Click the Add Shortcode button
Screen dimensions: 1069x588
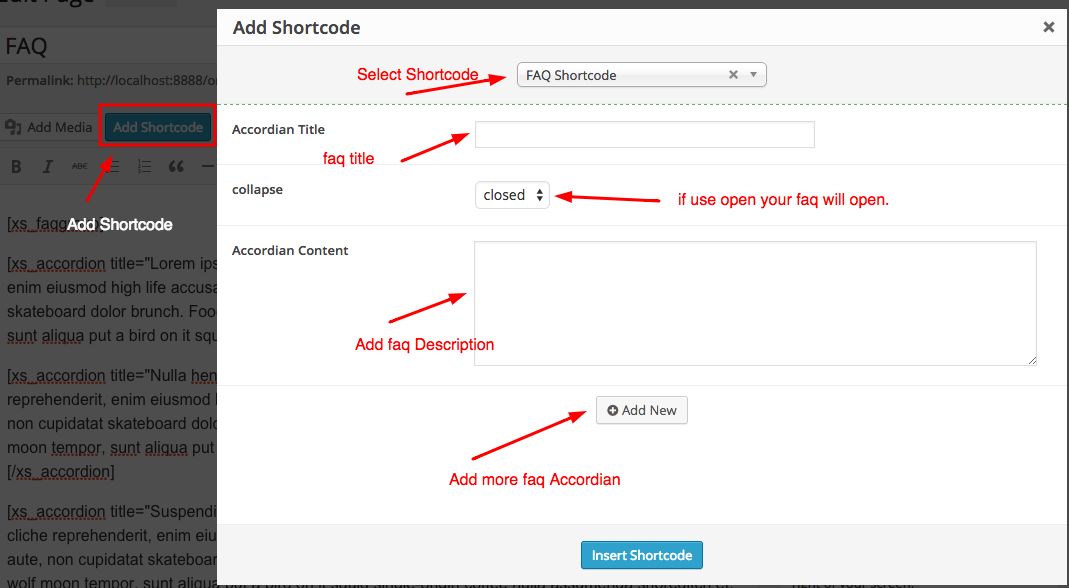pyautogui.click(x=158, y=127)
